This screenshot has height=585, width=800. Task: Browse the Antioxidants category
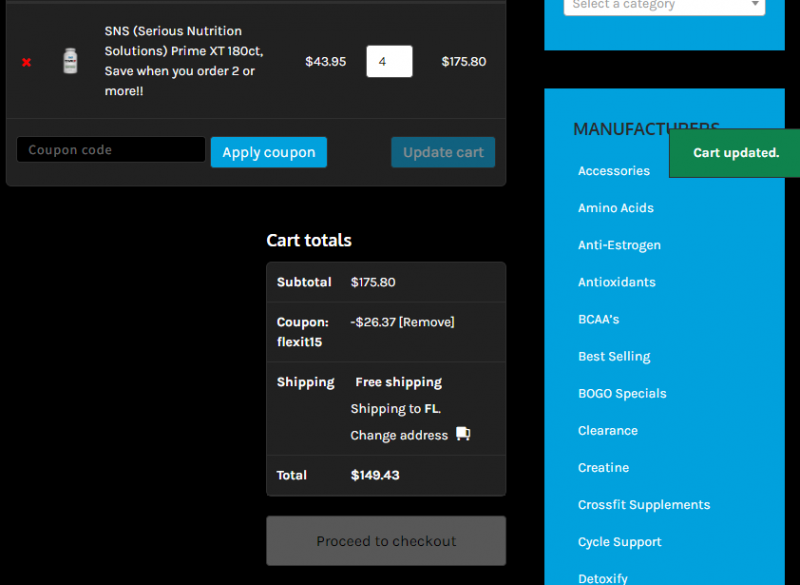pyautogui.click(x=617, y=282)
